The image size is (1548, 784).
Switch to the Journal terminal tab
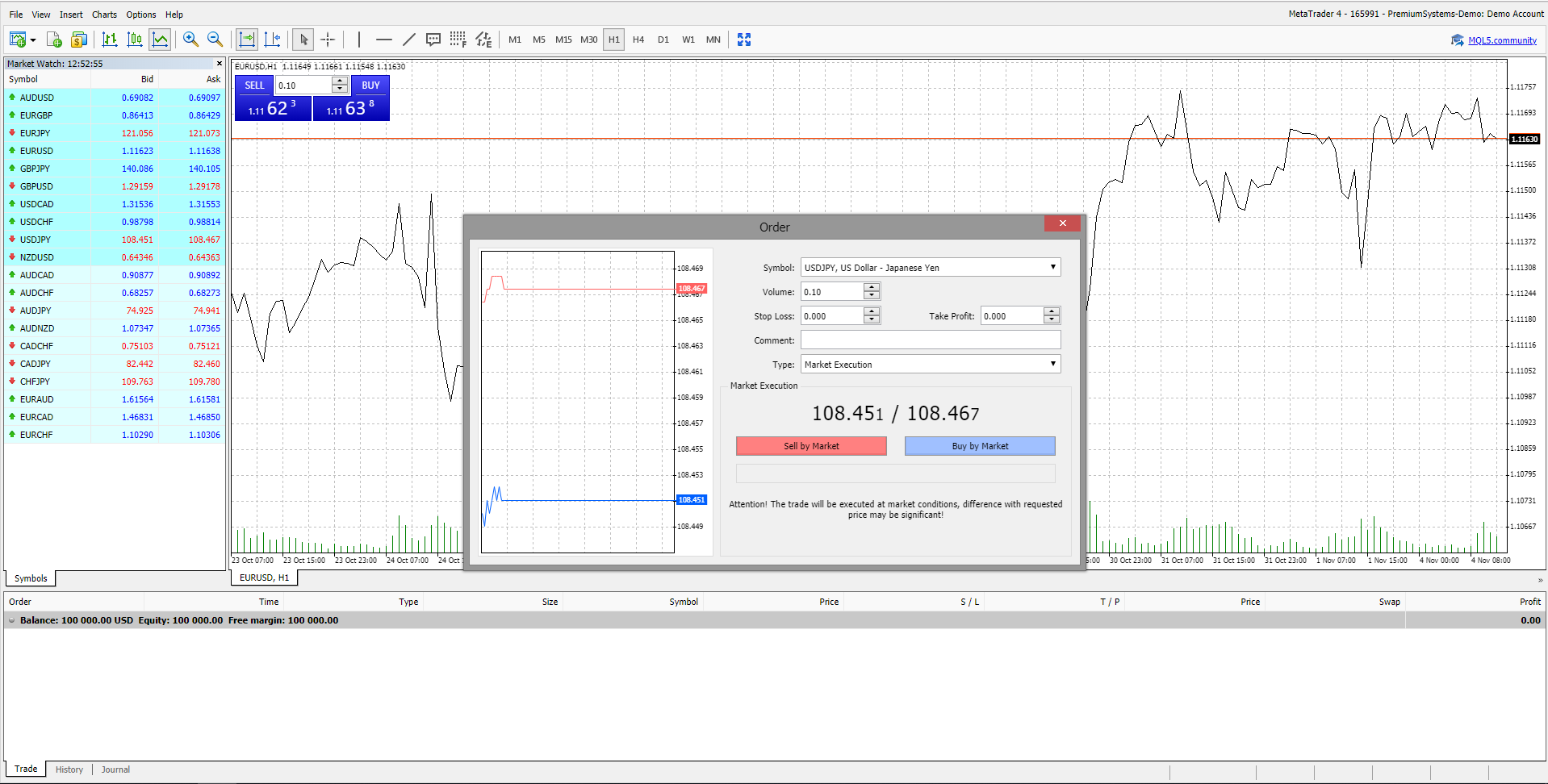[x=115, y=769]
